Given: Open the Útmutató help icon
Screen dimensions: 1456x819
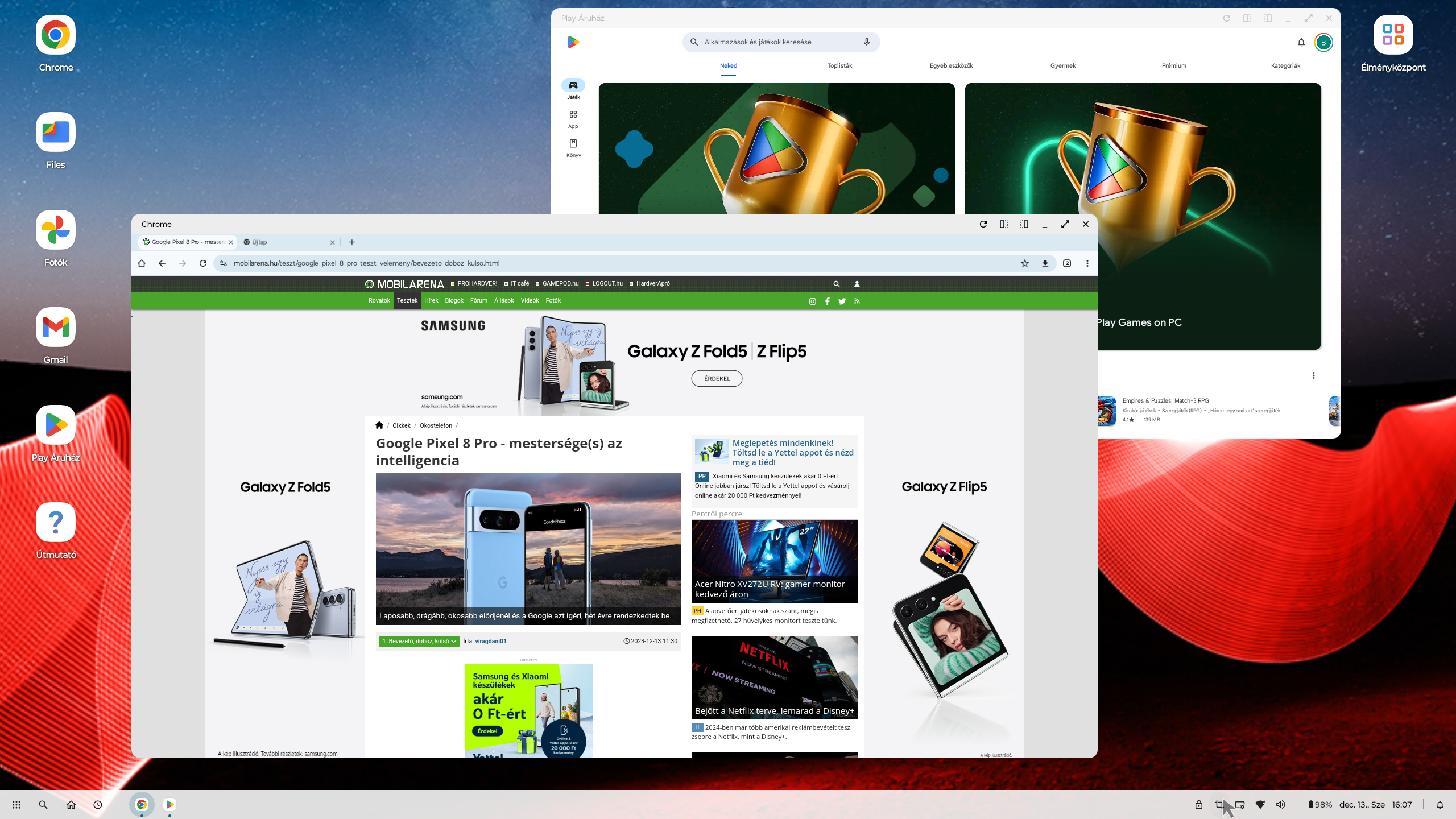Looking at the screenshot, I should tap(56, 522).
